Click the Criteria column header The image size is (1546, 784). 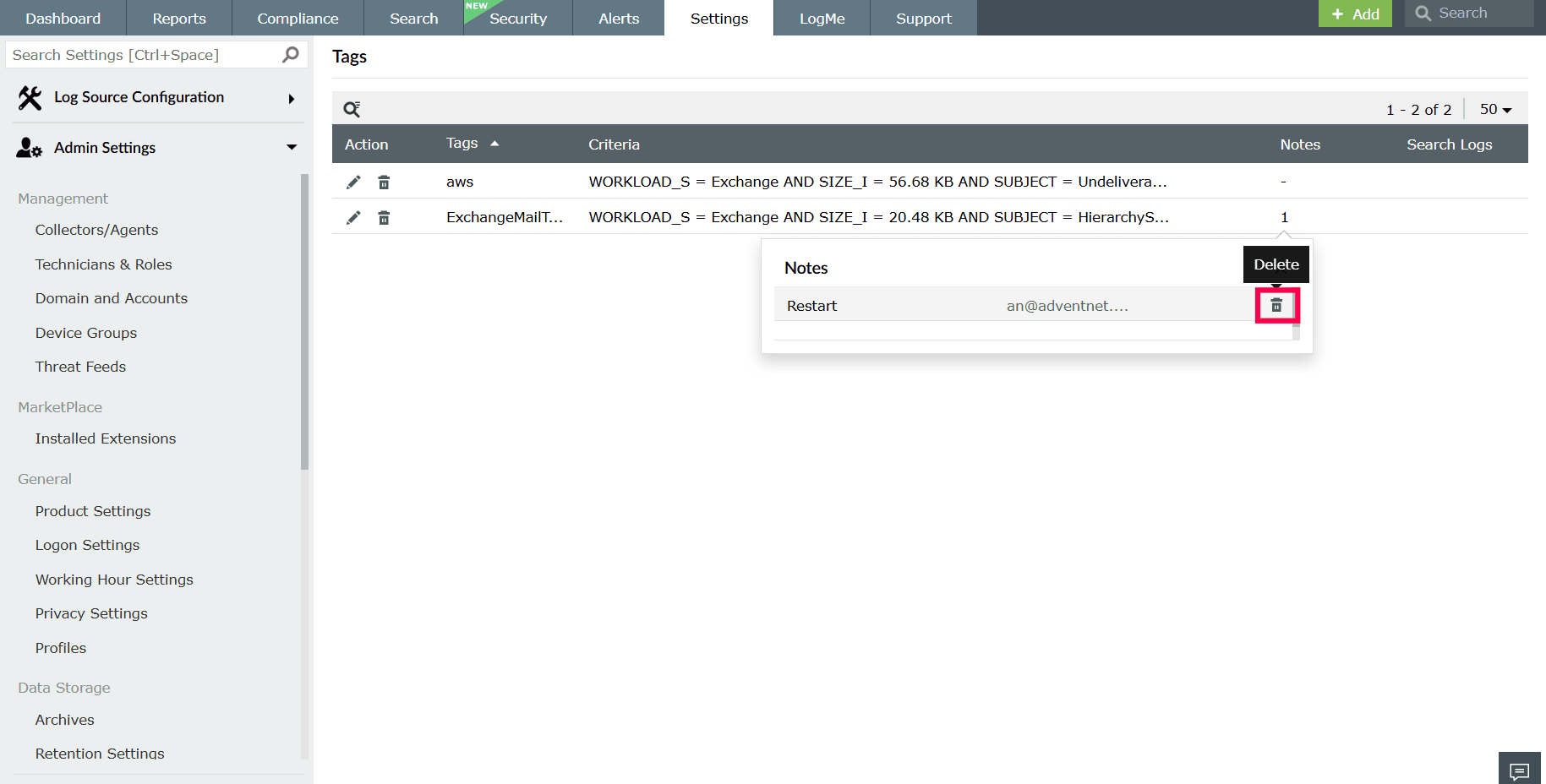tap(614, 144)
